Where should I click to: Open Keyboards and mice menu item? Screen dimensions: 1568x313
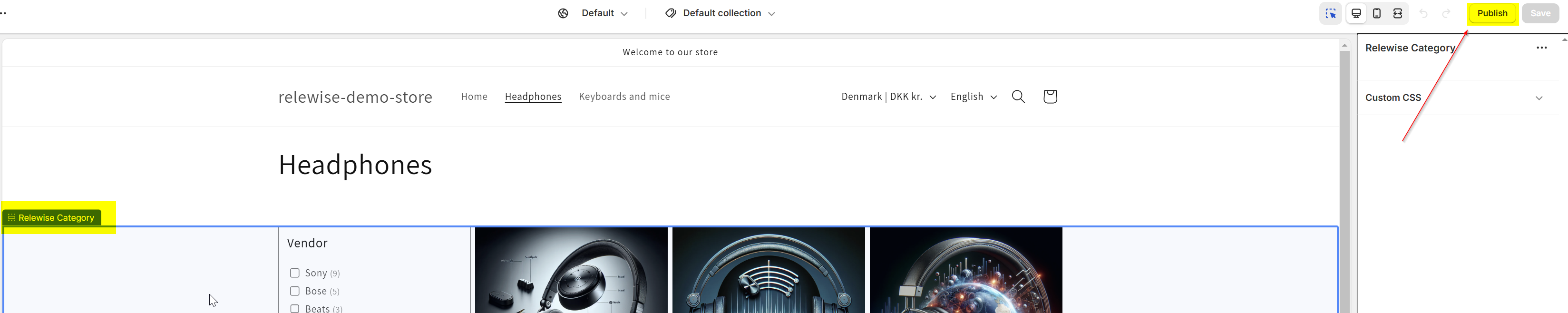click(624, 97)
